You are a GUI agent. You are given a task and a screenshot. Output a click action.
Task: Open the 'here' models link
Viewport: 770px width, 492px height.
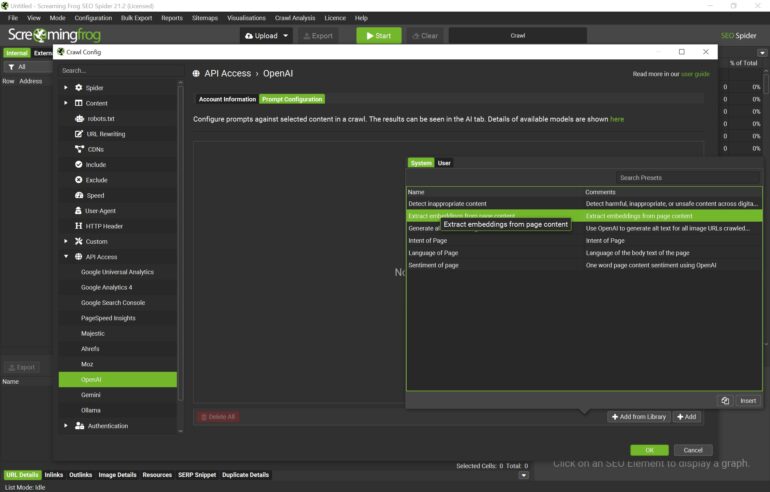617,119
